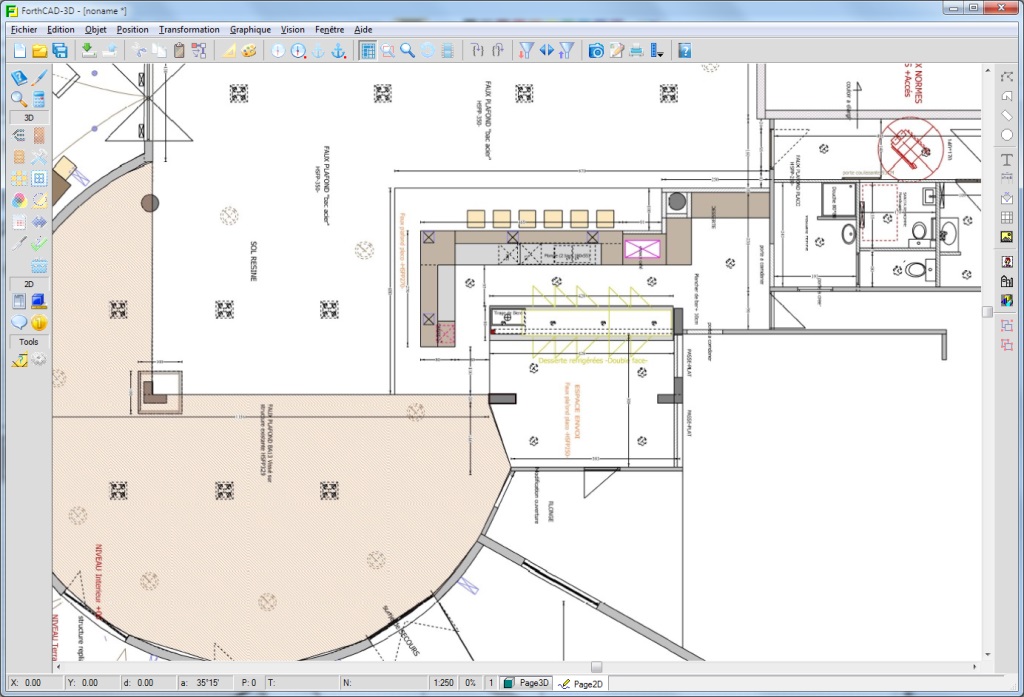Open the calculator tool in left panel
The image size is (1024, 697).
point(39,99)
